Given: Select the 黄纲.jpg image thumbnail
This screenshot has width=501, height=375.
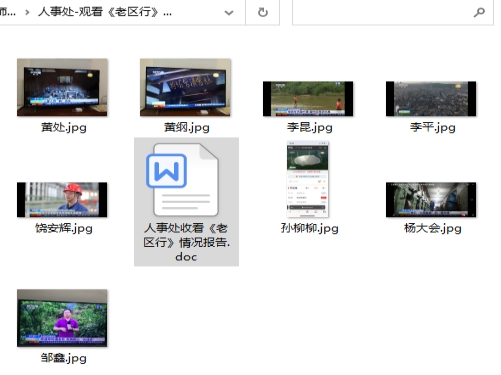Looking at the screenshot, I should (185, 87).
